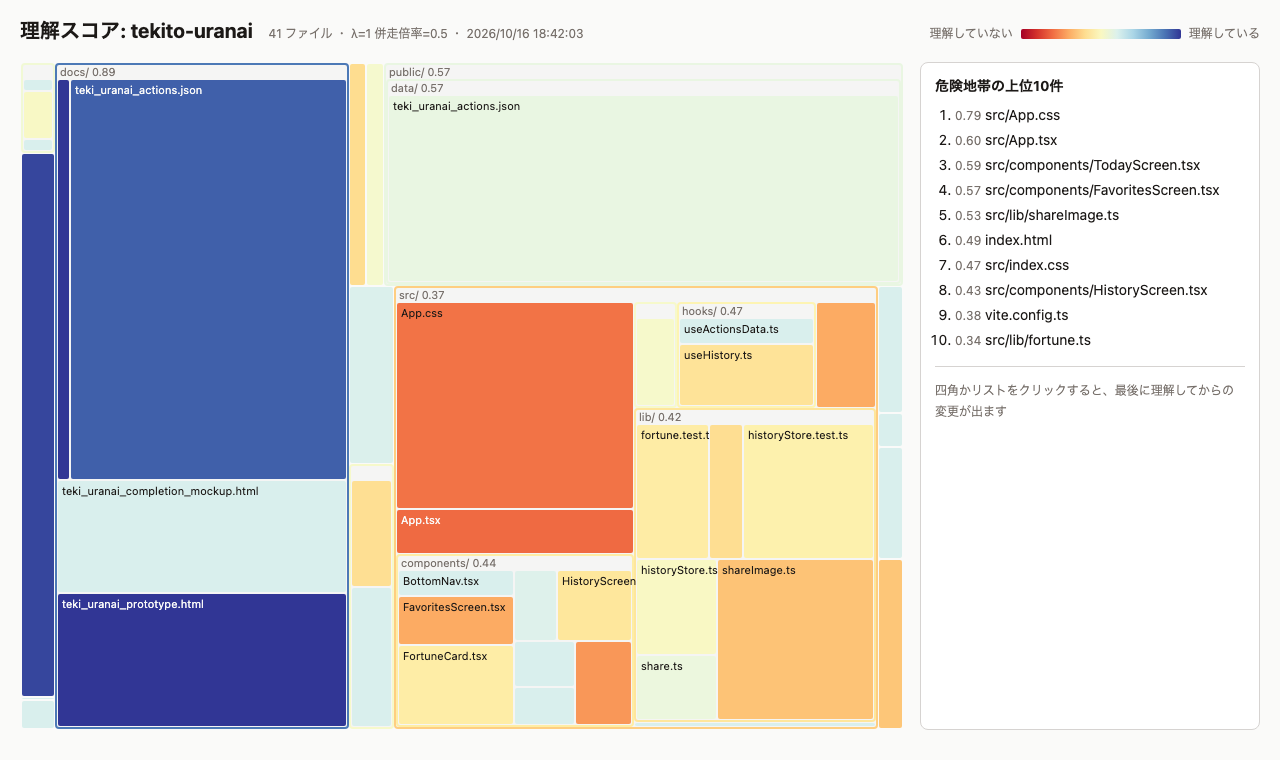Click src/lib/shareImage.ts in the top-10 list
The width and height of the screenshot is (1280, 760).
point(1052,215)
